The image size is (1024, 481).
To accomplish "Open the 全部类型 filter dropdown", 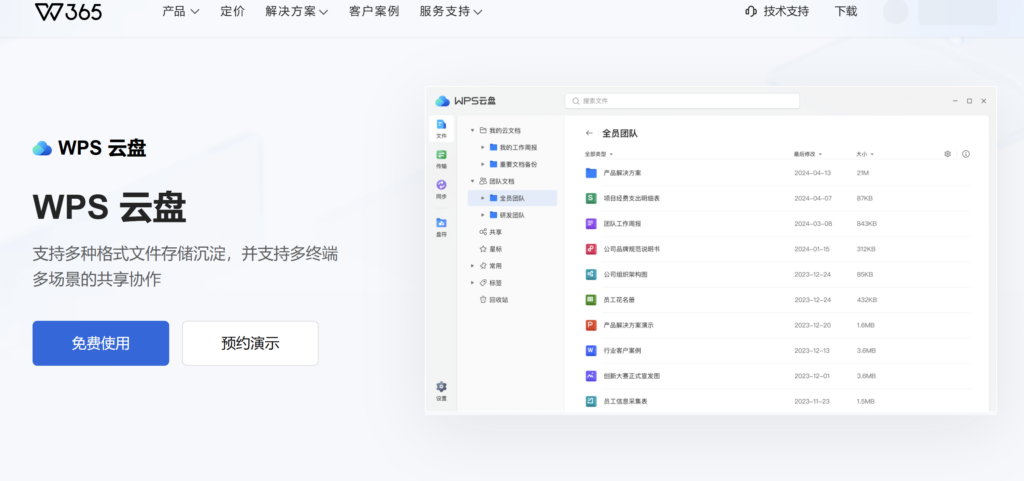I will click(x=599, y=154).
